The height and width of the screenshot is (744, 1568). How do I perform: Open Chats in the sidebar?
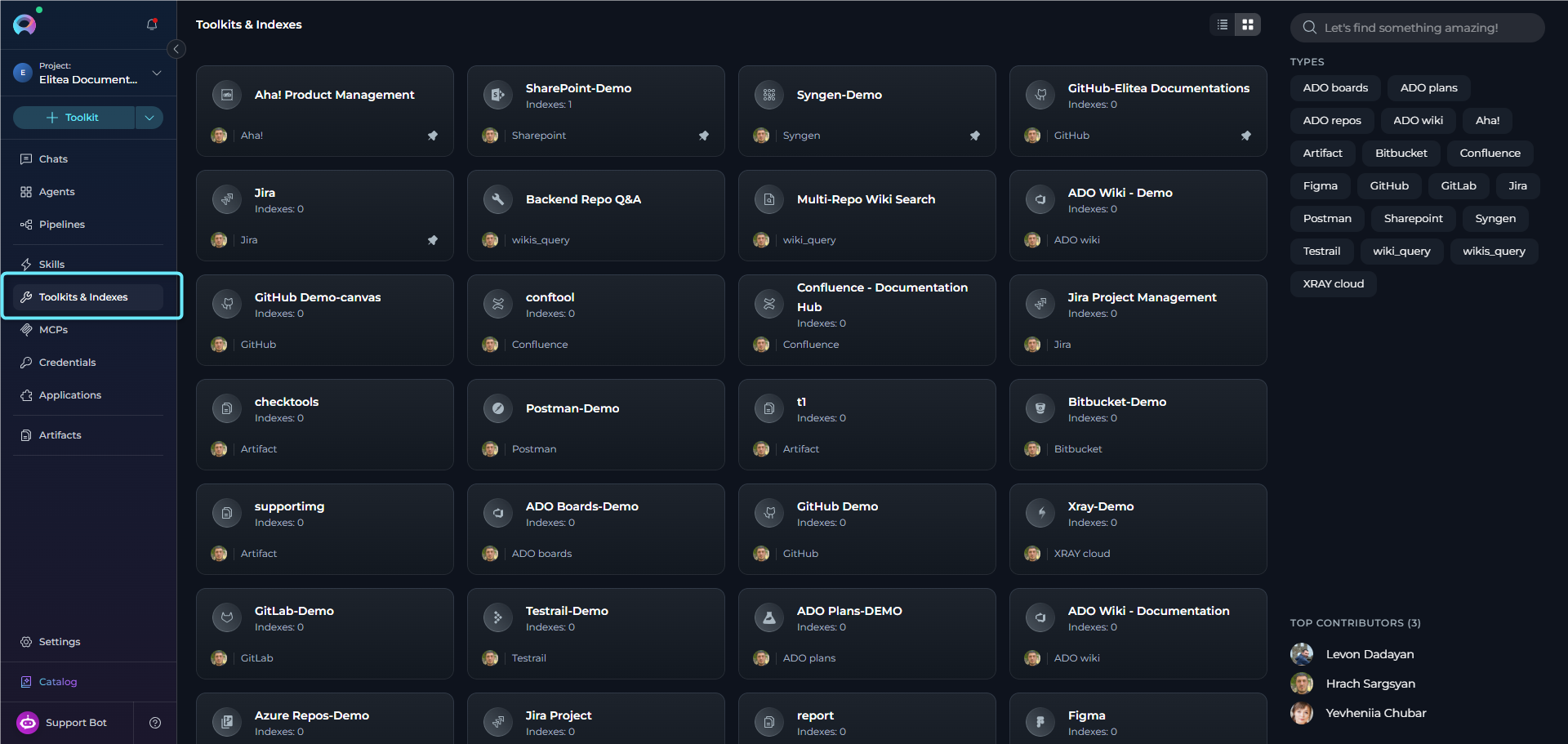[88, 159]
